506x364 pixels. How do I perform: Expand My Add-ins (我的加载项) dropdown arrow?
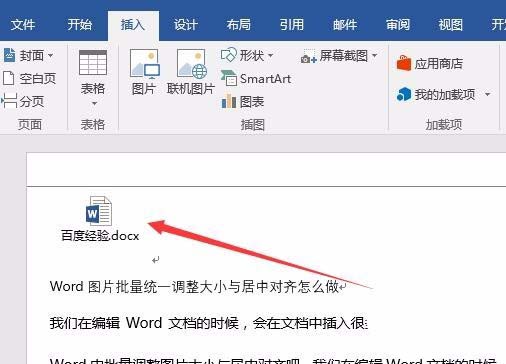coord(487,95)
